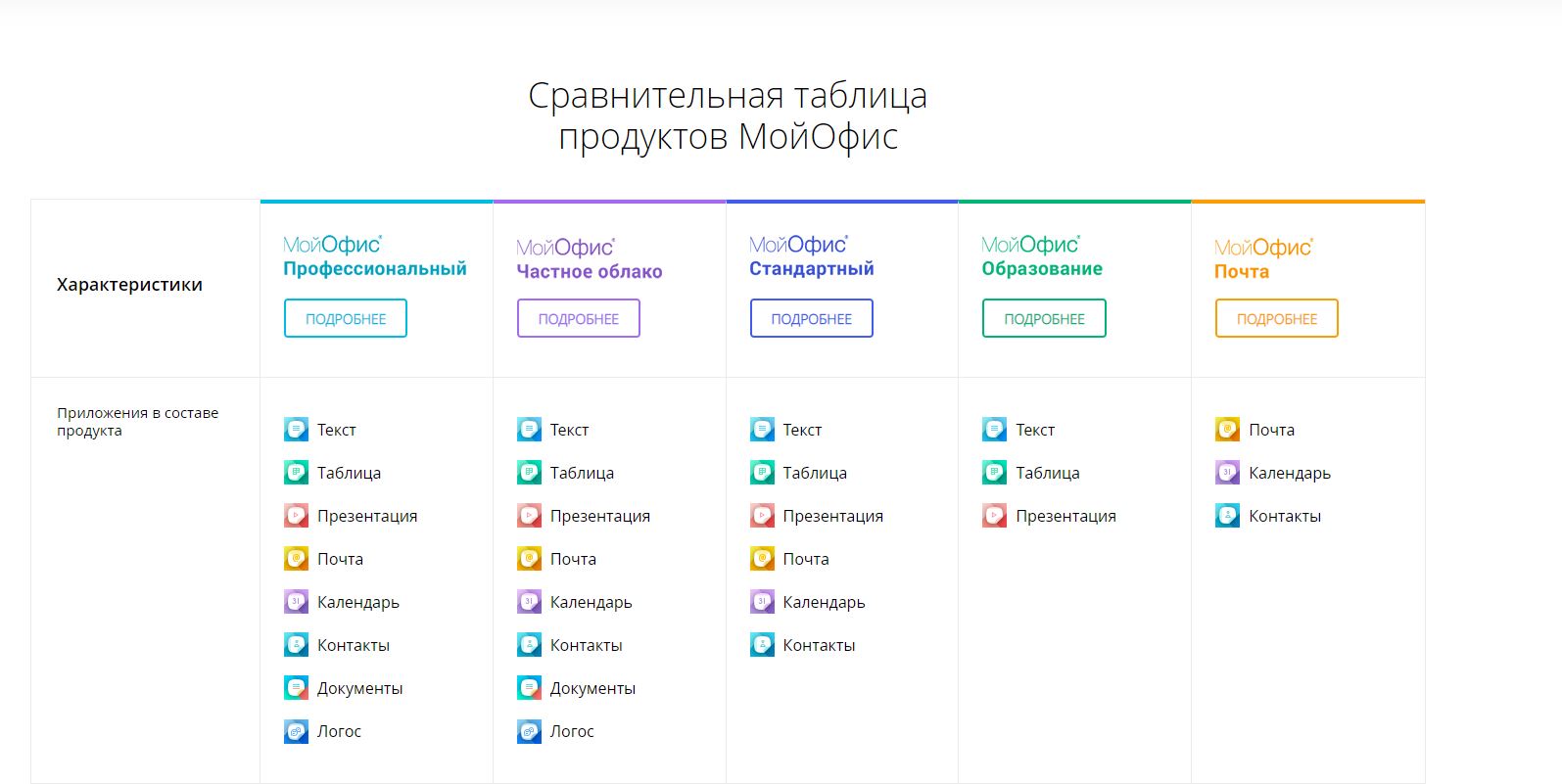1562x784 pixels.
Task: Click the Документы icon in Профессиональный column
Action: click(296, 687)
